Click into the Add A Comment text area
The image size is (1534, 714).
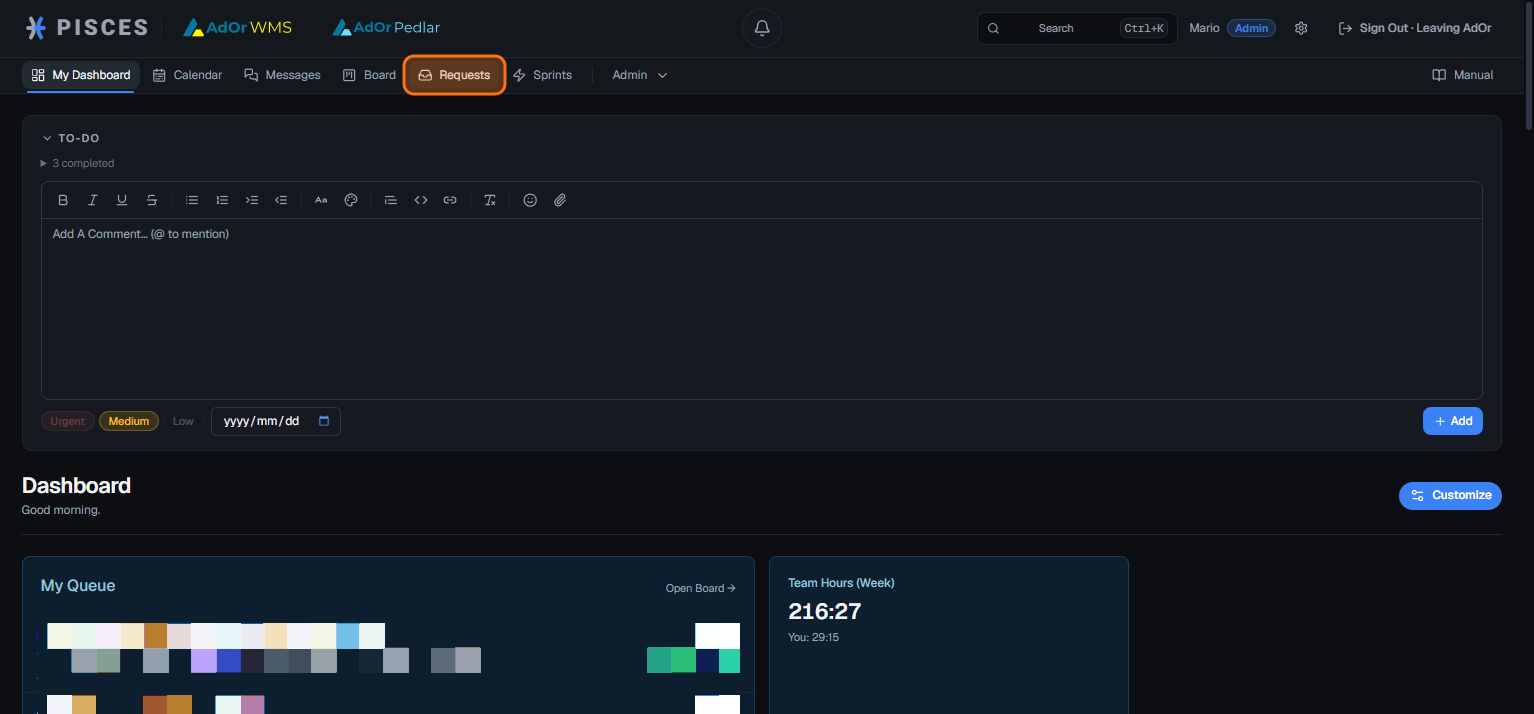click(762, 309)
